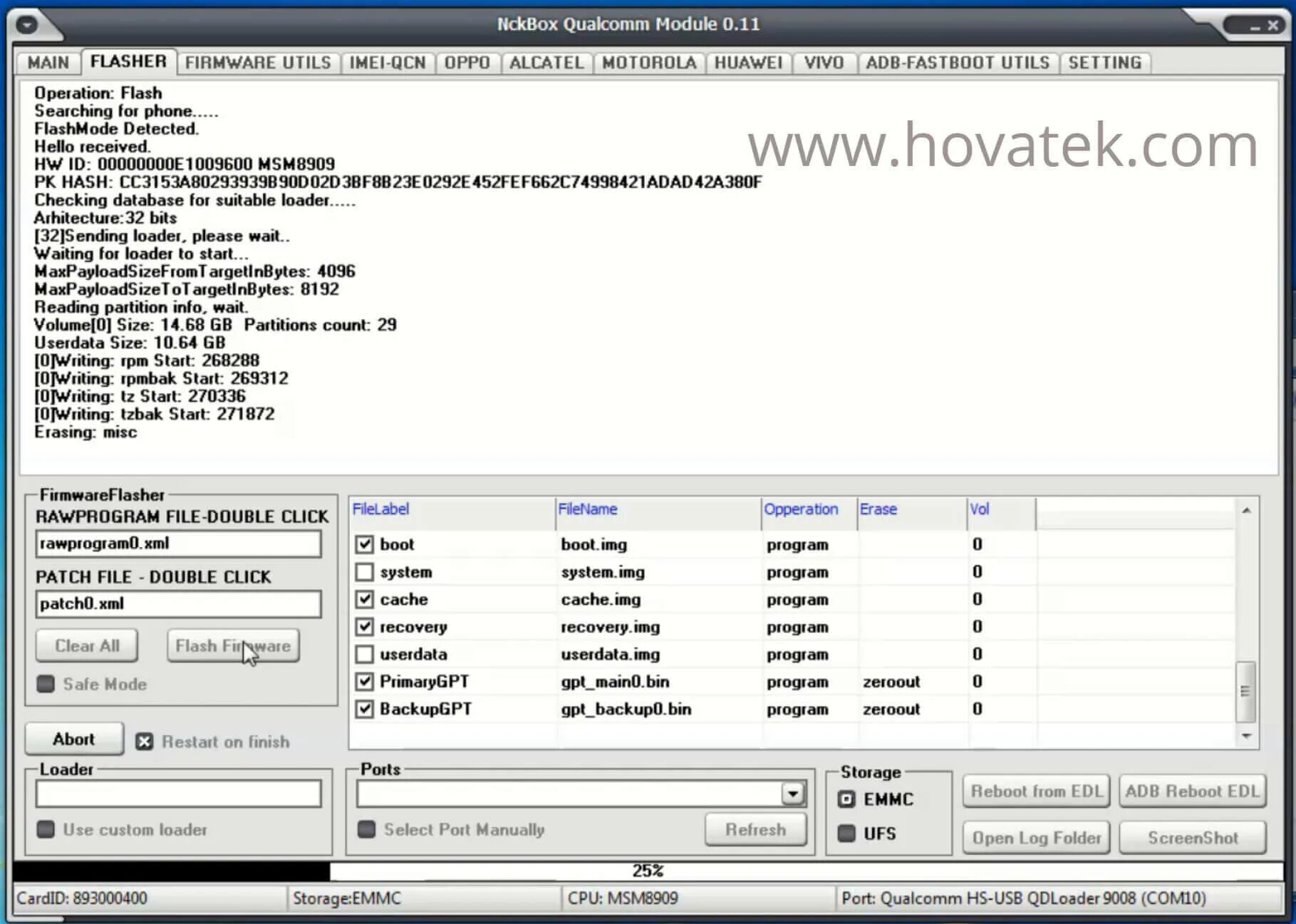
Task: Click the Flash Firmware button
Action: (233, 646)
